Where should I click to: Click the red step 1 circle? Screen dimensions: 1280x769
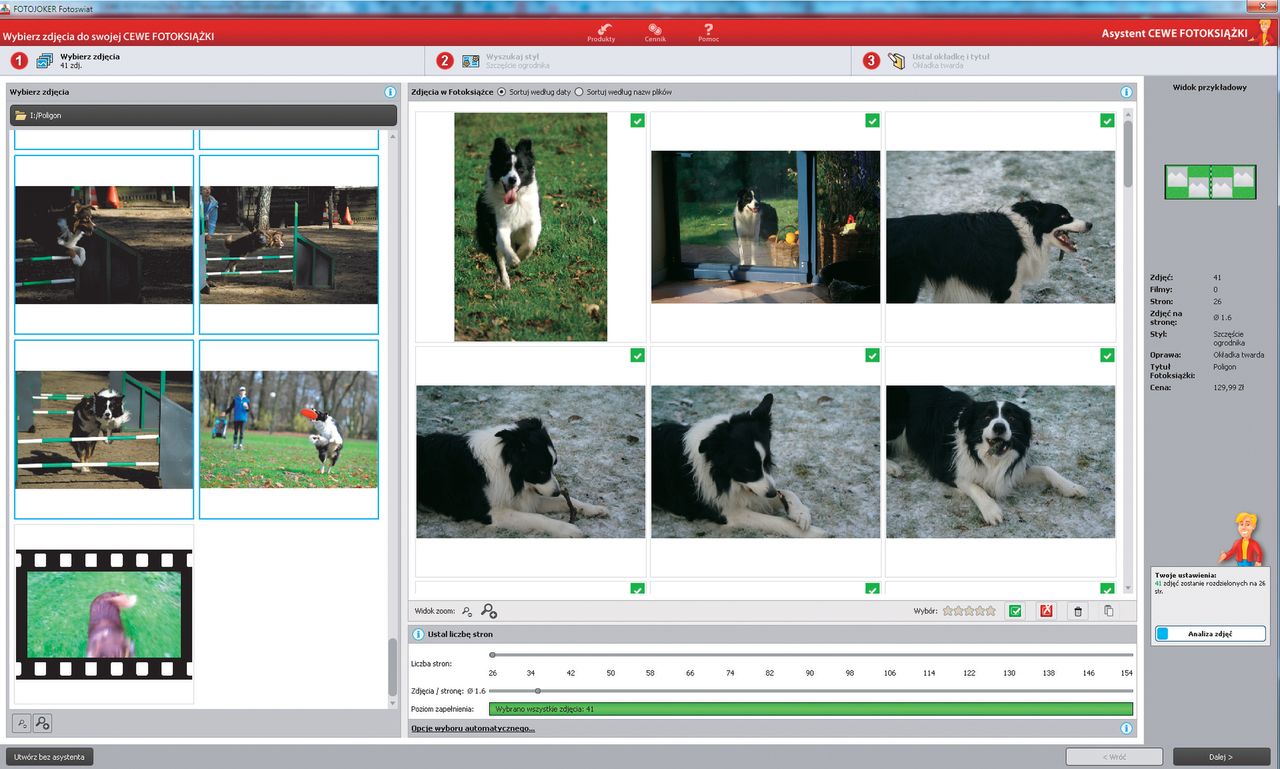20,61
